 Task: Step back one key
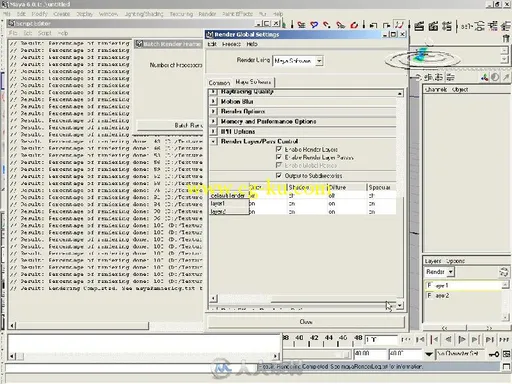coord(434,339)
